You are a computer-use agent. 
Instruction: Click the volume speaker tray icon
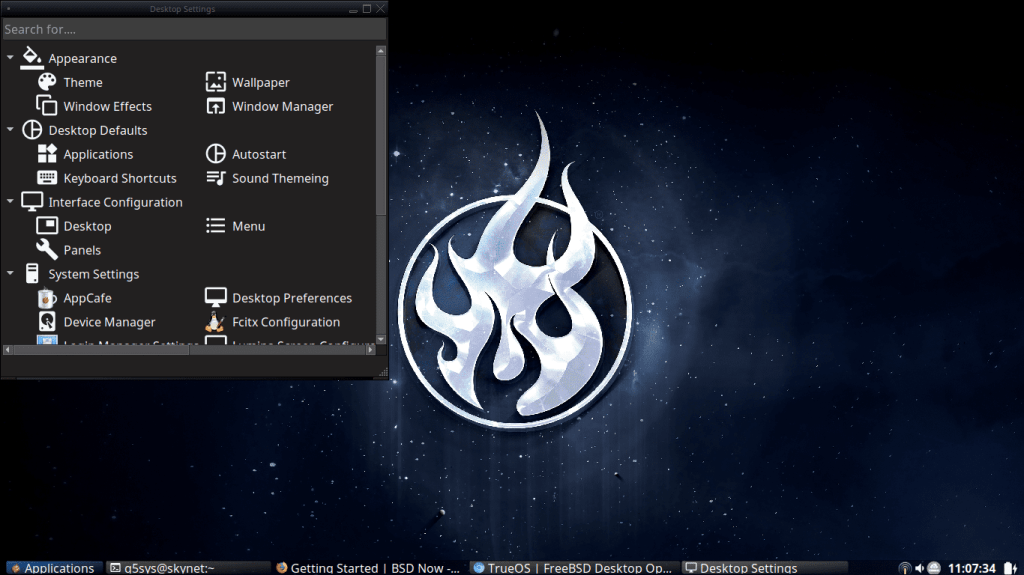click(x=920, y=568)
